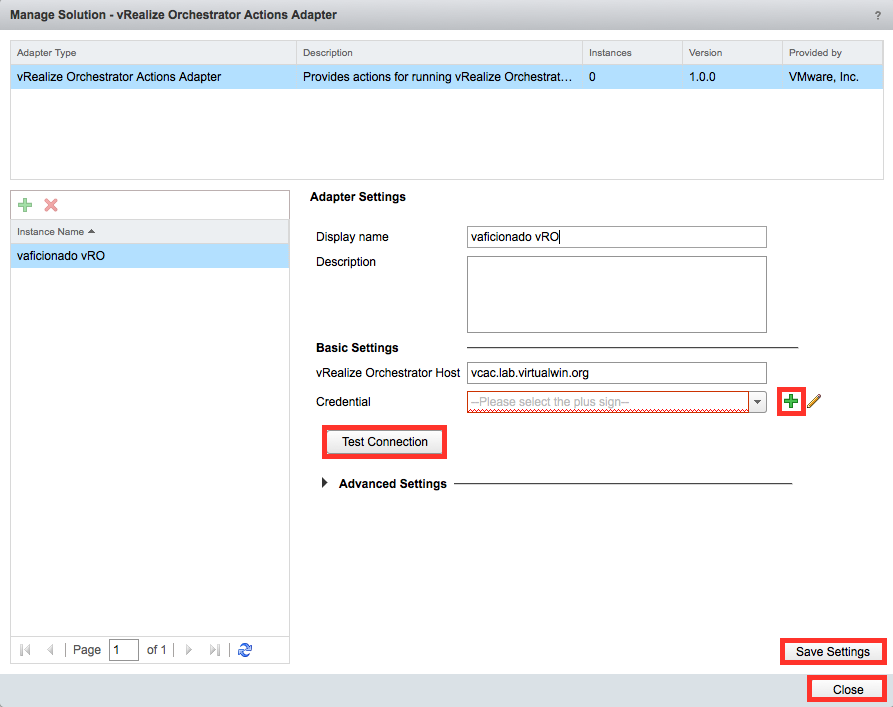The width and height of the screenshot is (893, 707).
Task: Save the adapter settings
Action: tap(833, 652)
